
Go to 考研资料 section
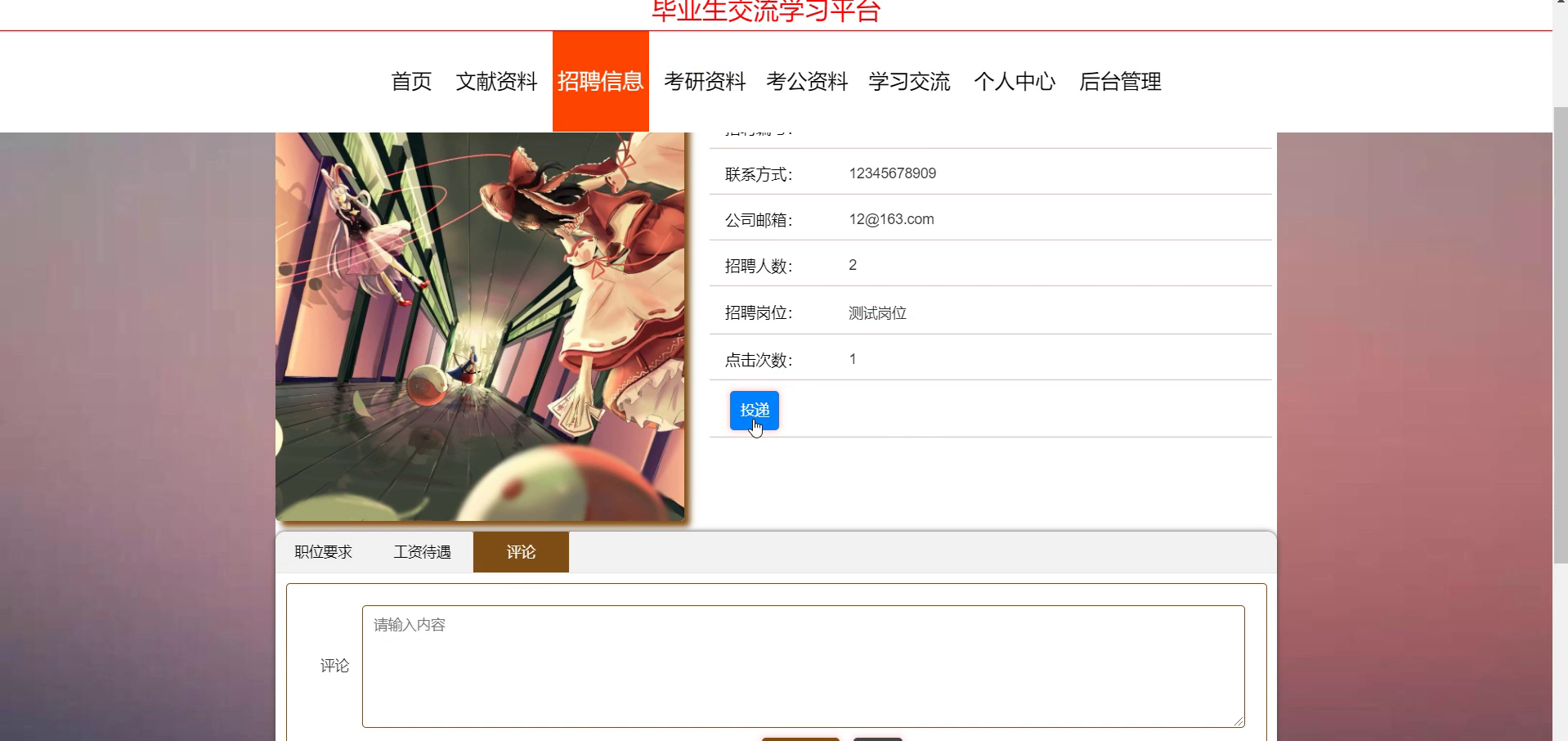(705, 82)
